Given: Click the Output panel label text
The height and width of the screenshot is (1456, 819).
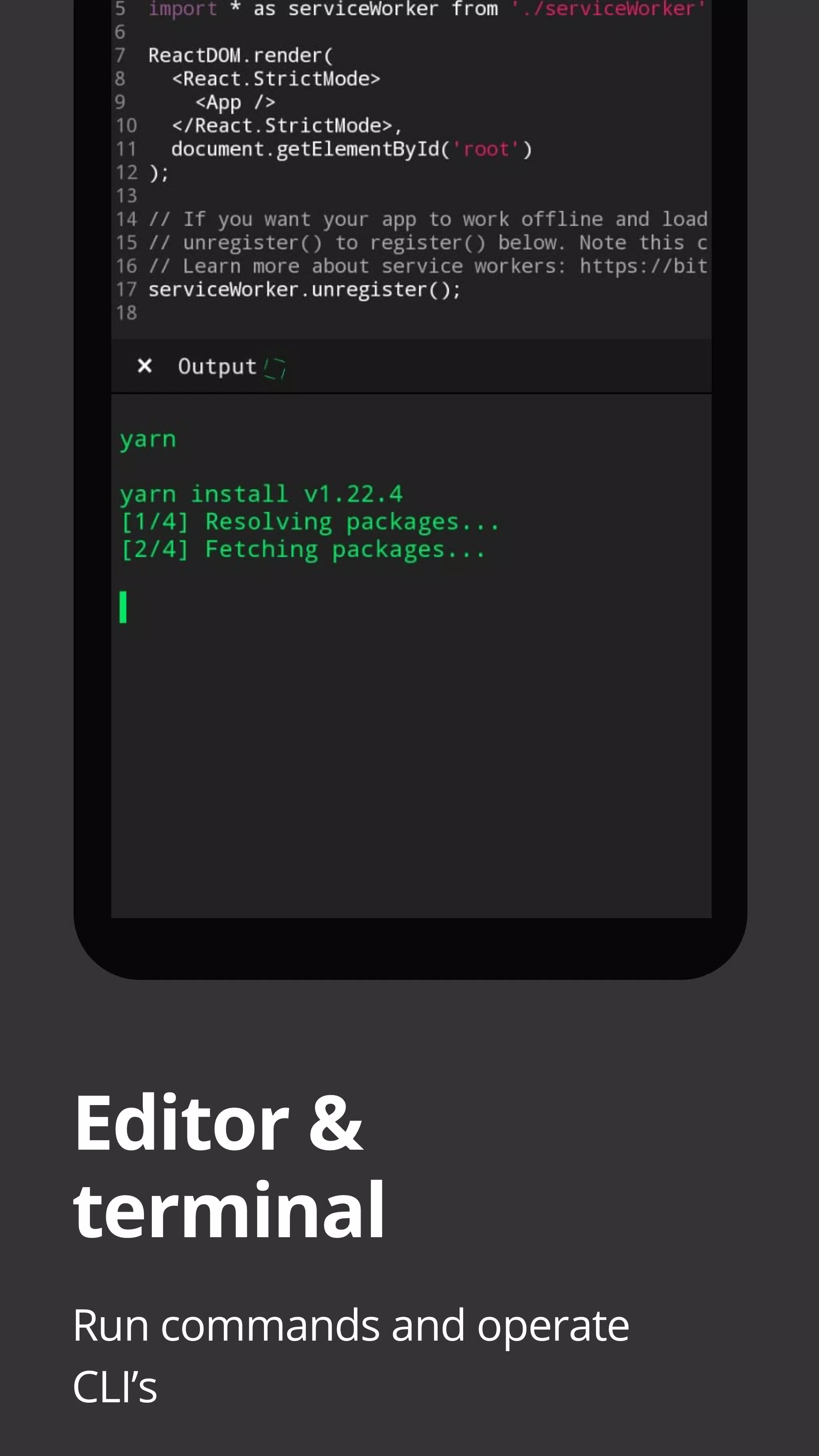Looking at the screenshot, I should coord(216,366).
